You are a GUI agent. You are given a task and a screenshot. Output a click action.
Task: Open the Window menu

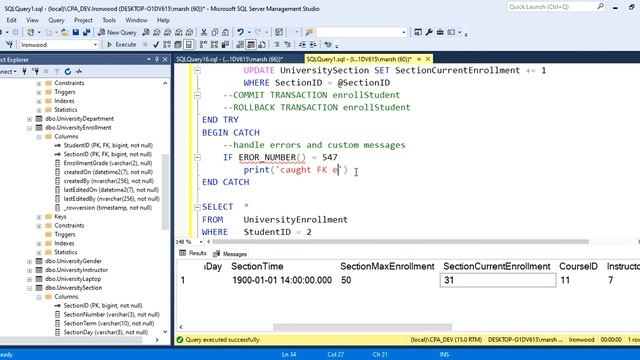(x=136, y=20)
